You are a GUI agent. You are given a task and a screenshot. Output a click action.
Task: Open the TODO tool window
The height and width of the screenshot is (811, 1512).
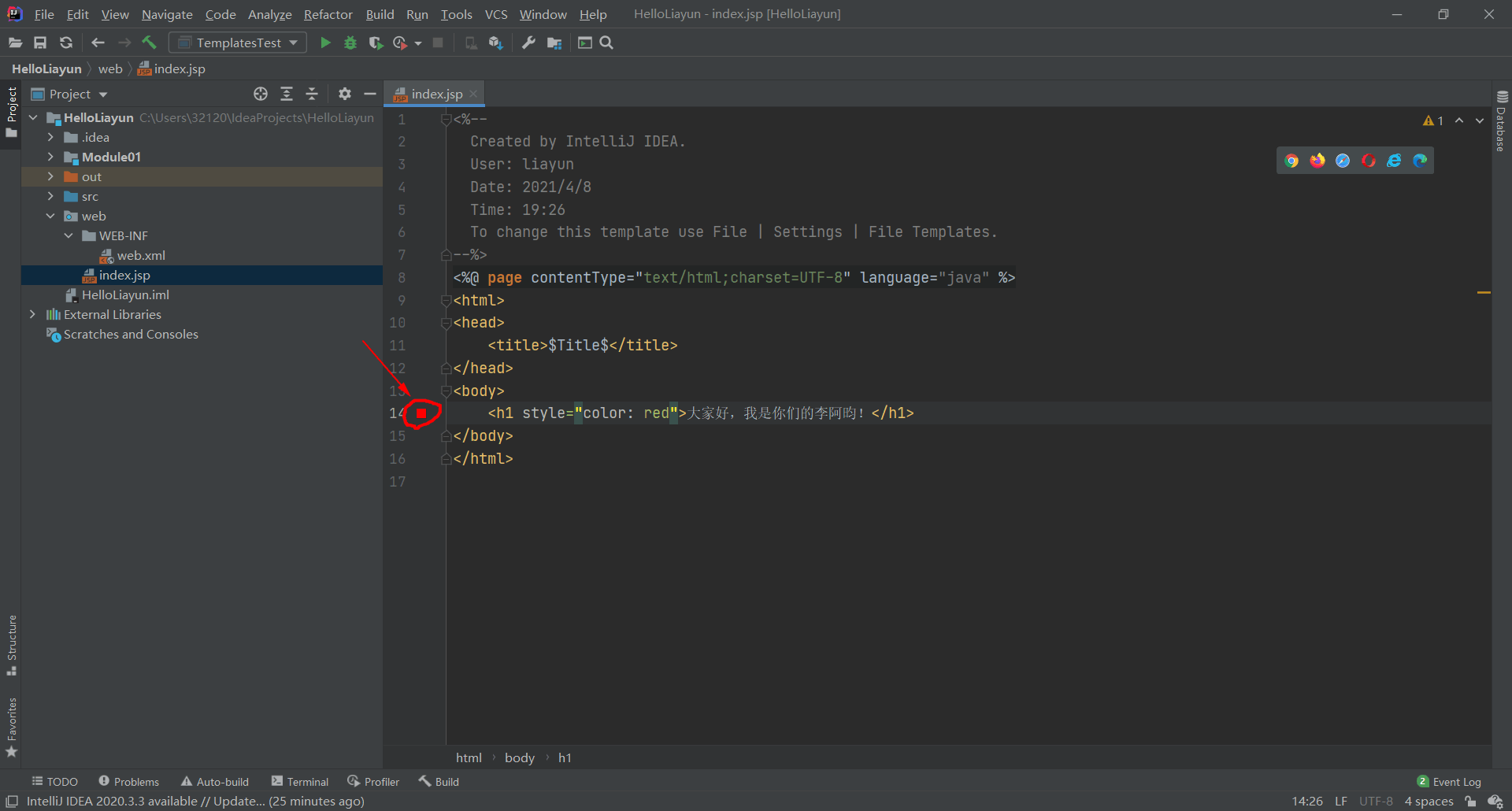[x=54, y=781]
